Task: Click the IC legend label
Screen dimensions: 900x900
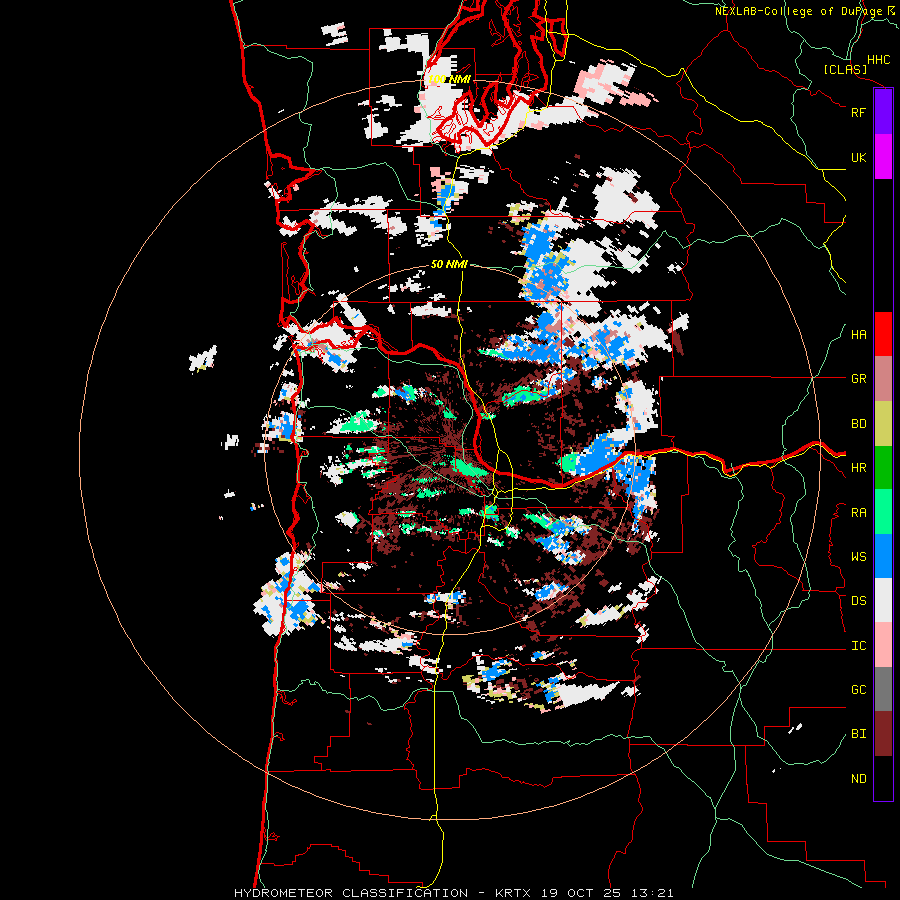Action: pyautogui.click(x=859, y=646)
